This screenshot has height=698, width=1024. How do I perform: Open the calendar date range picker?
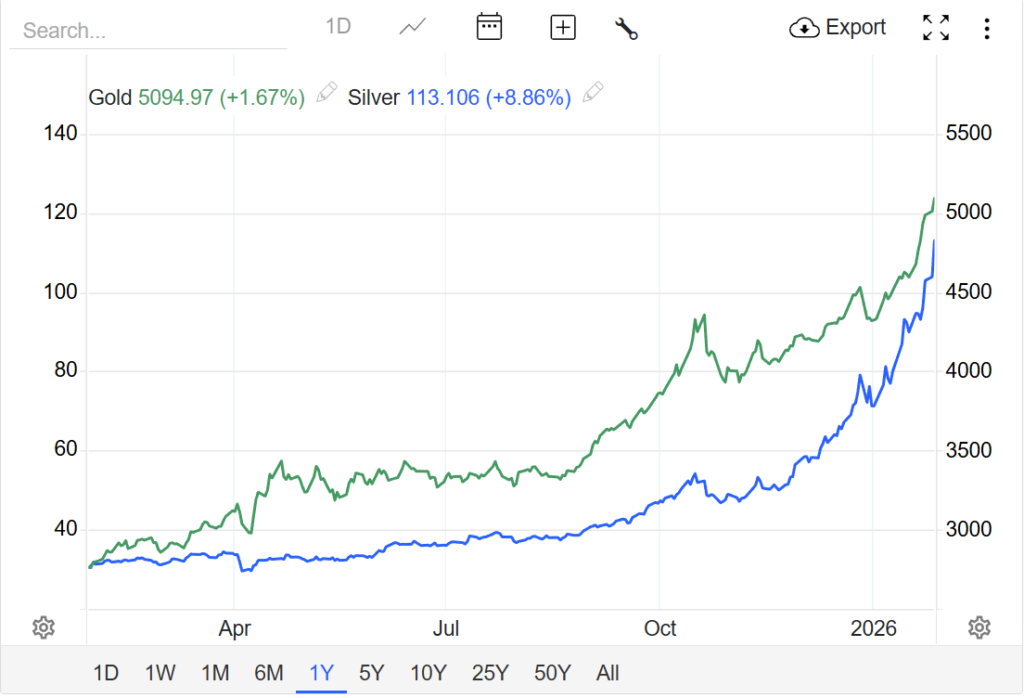coord(489,28)
